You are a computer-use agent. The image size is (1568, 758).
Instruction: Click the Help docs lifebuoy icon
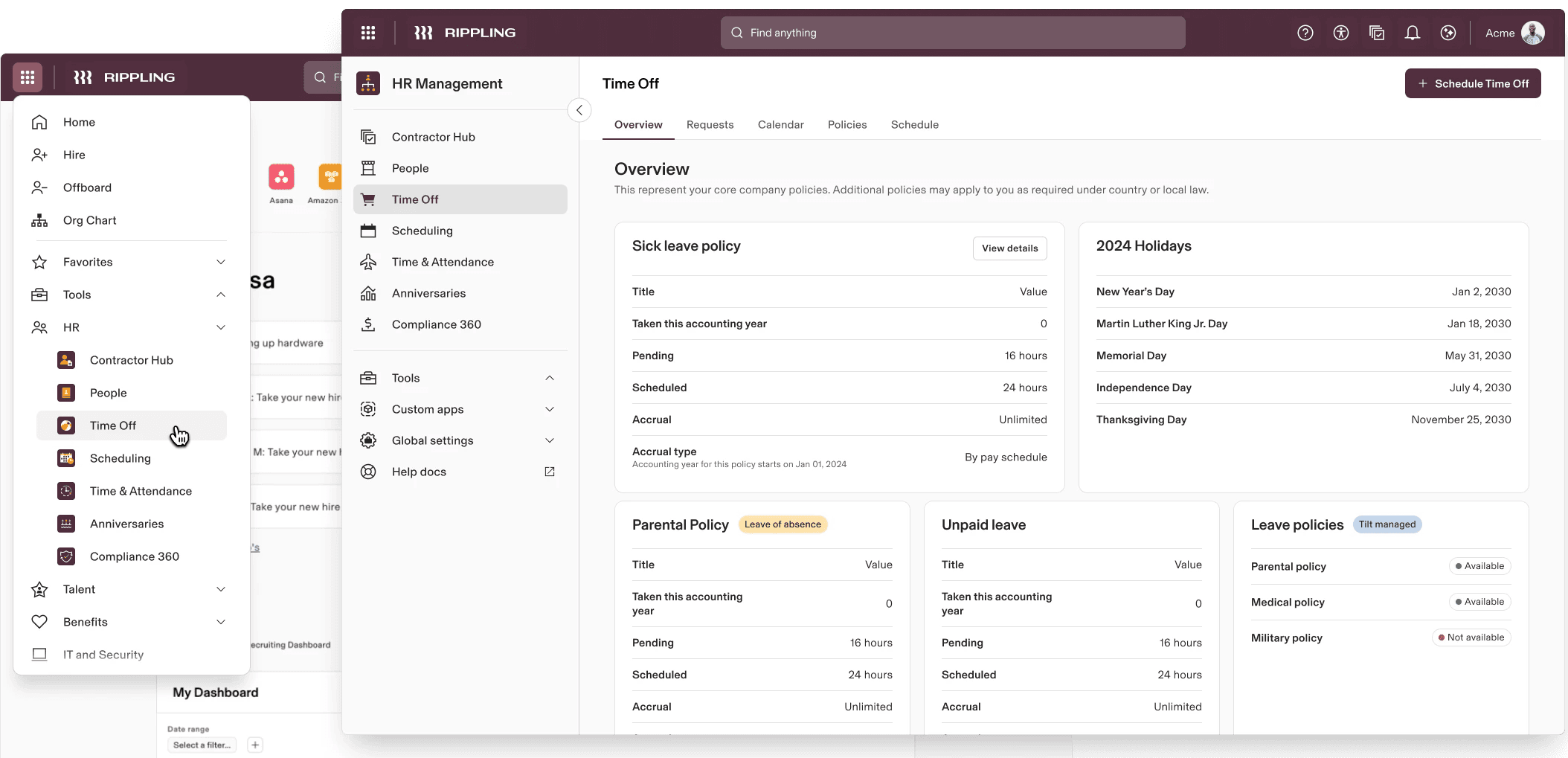(x=368, y=472)
